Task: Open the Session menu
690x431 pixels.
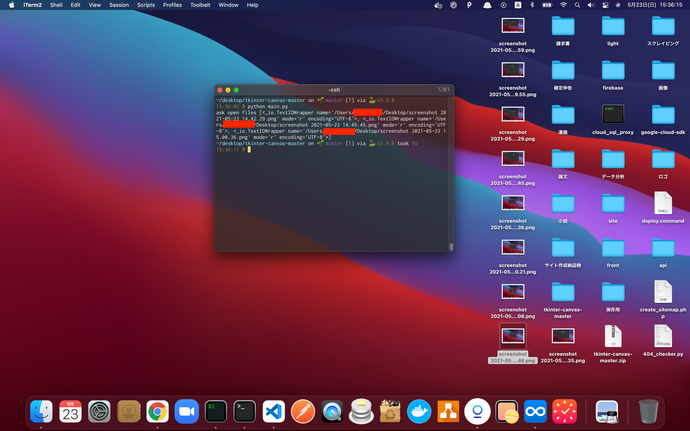Action: (x=119, y=5)
